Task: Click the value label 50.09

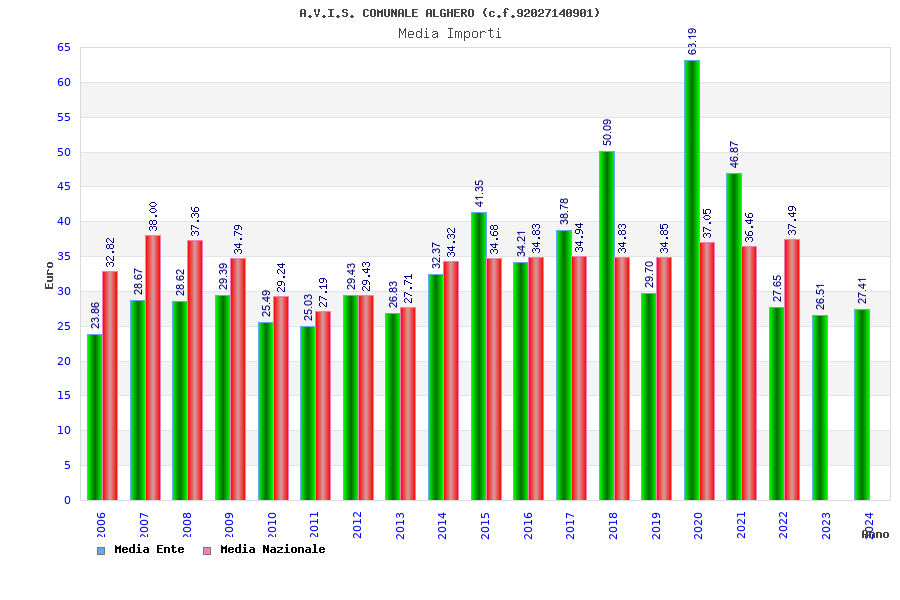Action: click(x=607, y=133)
